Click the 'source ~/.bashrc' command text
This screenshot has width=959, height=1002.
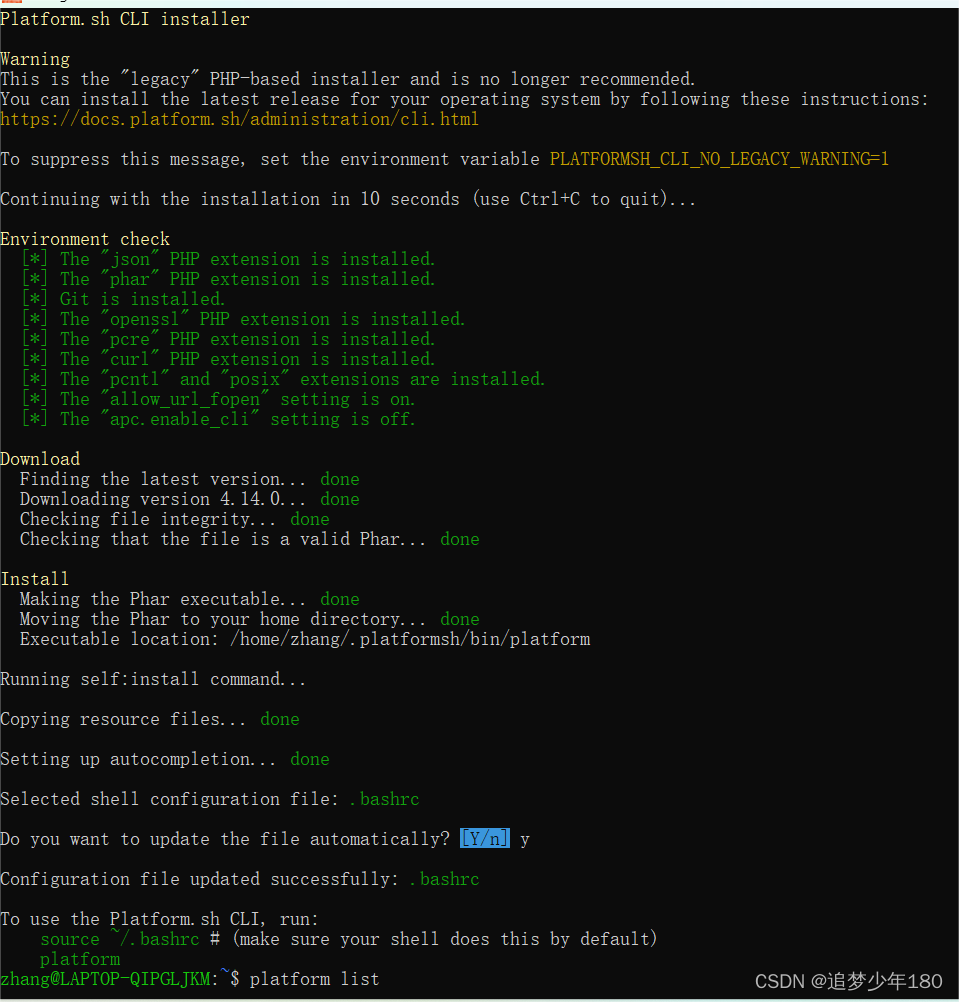(x=120, y=939)
